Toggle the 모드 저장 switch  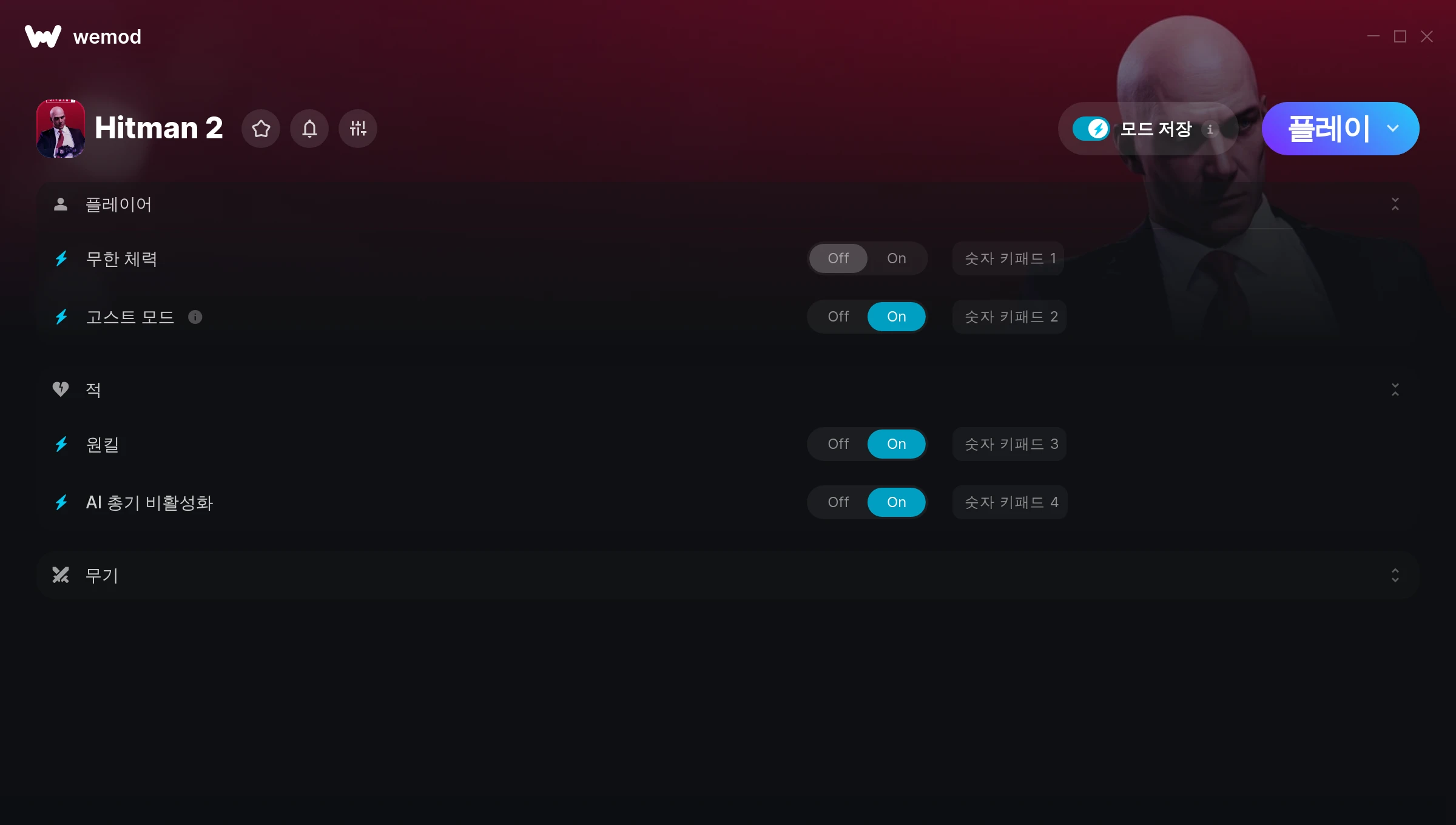[1091, 129]
